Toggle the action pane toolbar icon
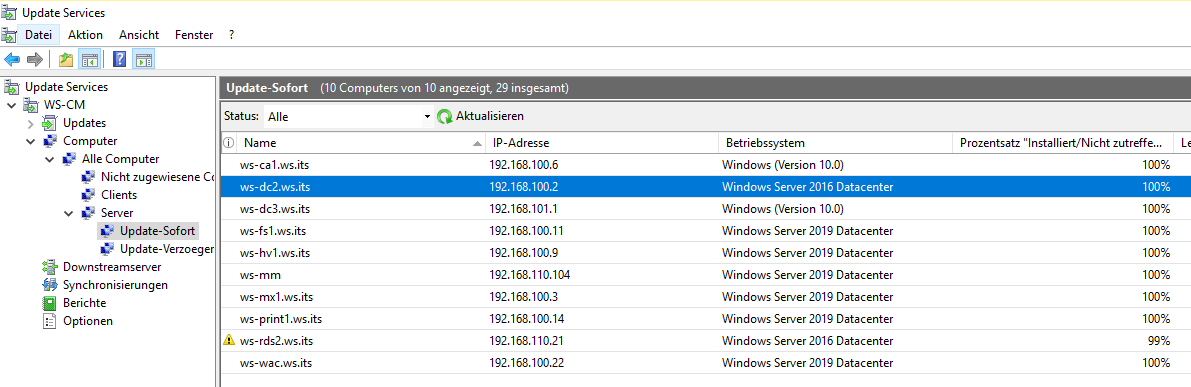This screenshot has width=1191, height=387. point(143,59)
